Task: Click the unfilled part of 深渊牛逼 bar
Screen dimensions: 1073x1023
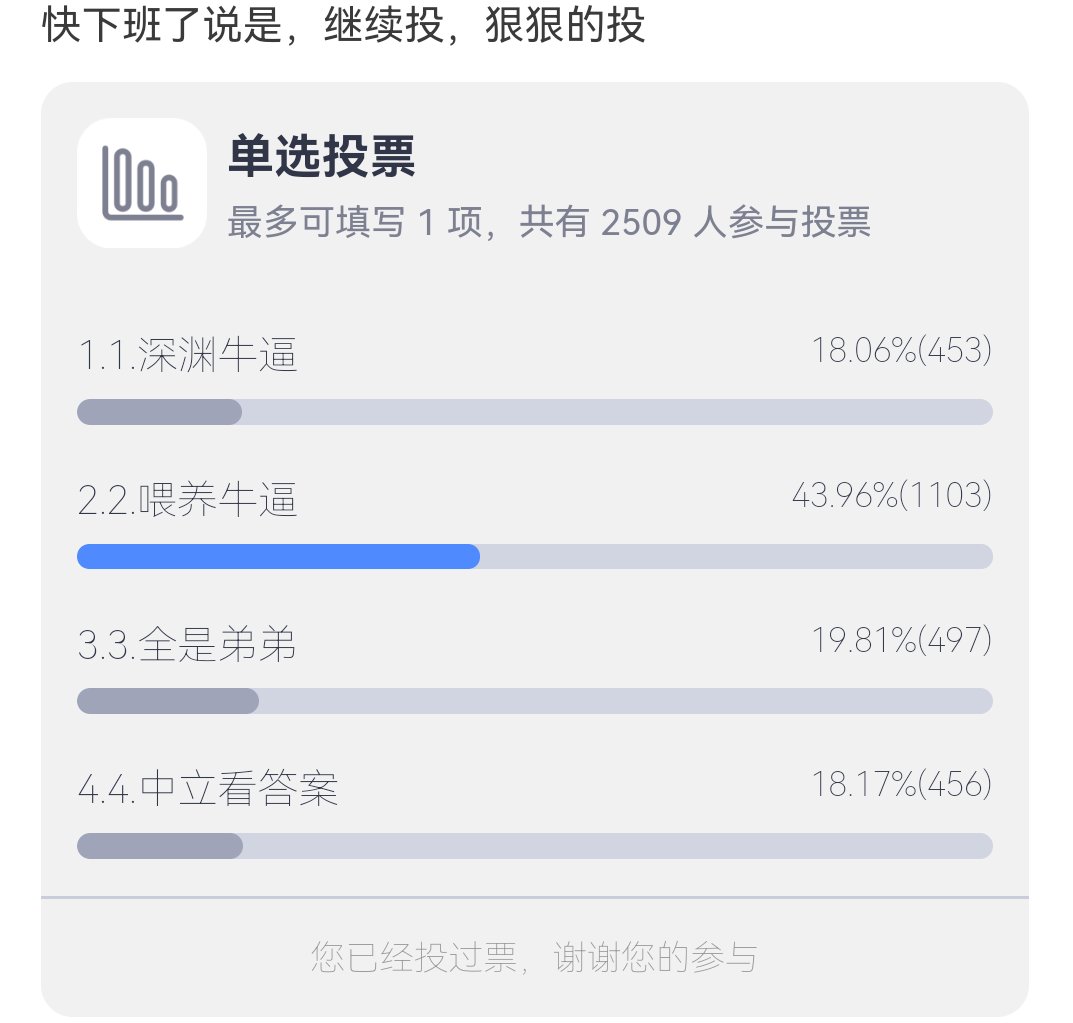Action: click(x=616, y=412)
